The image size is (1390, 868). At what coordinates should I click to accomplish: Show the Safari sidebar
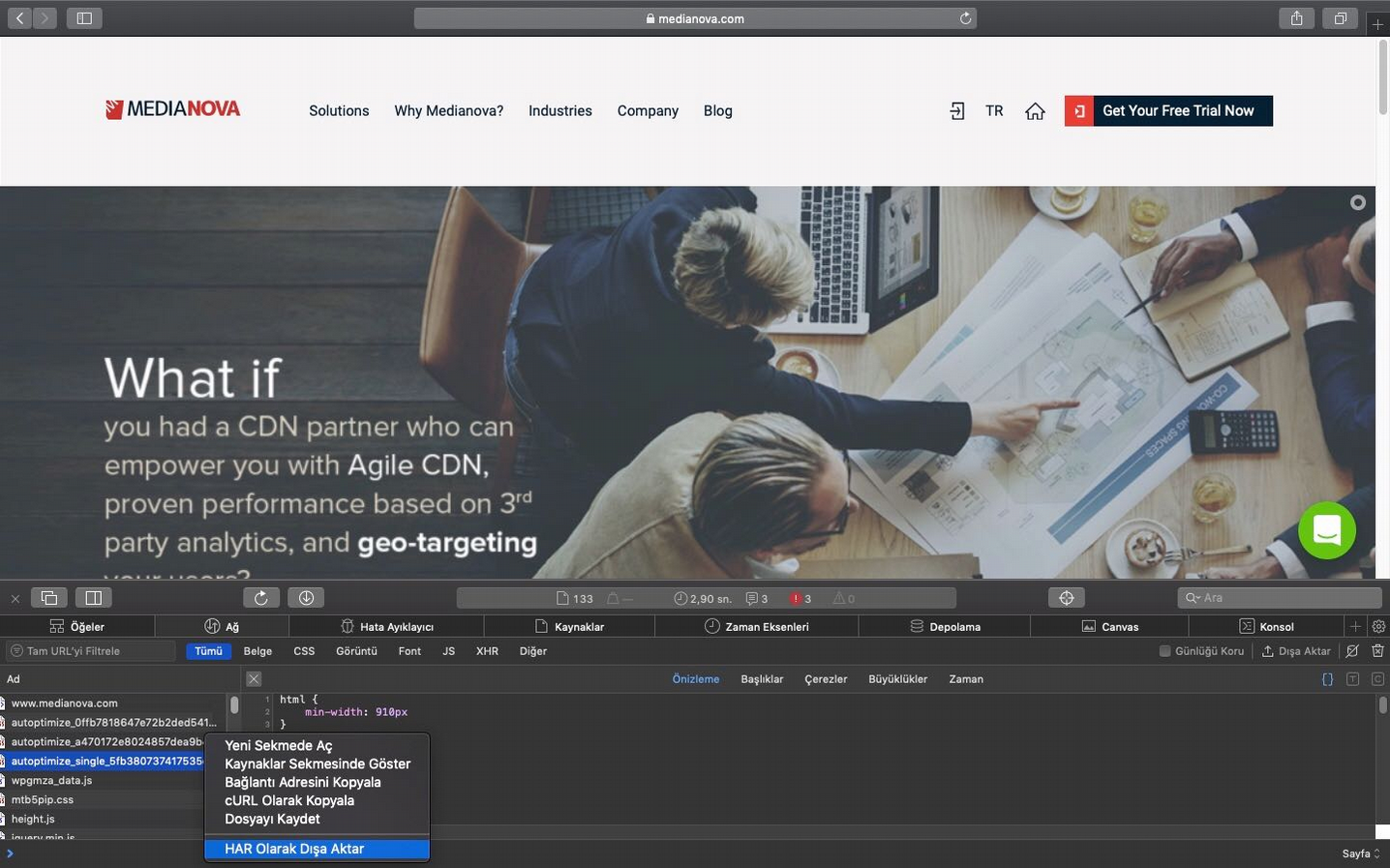point(84,18)
